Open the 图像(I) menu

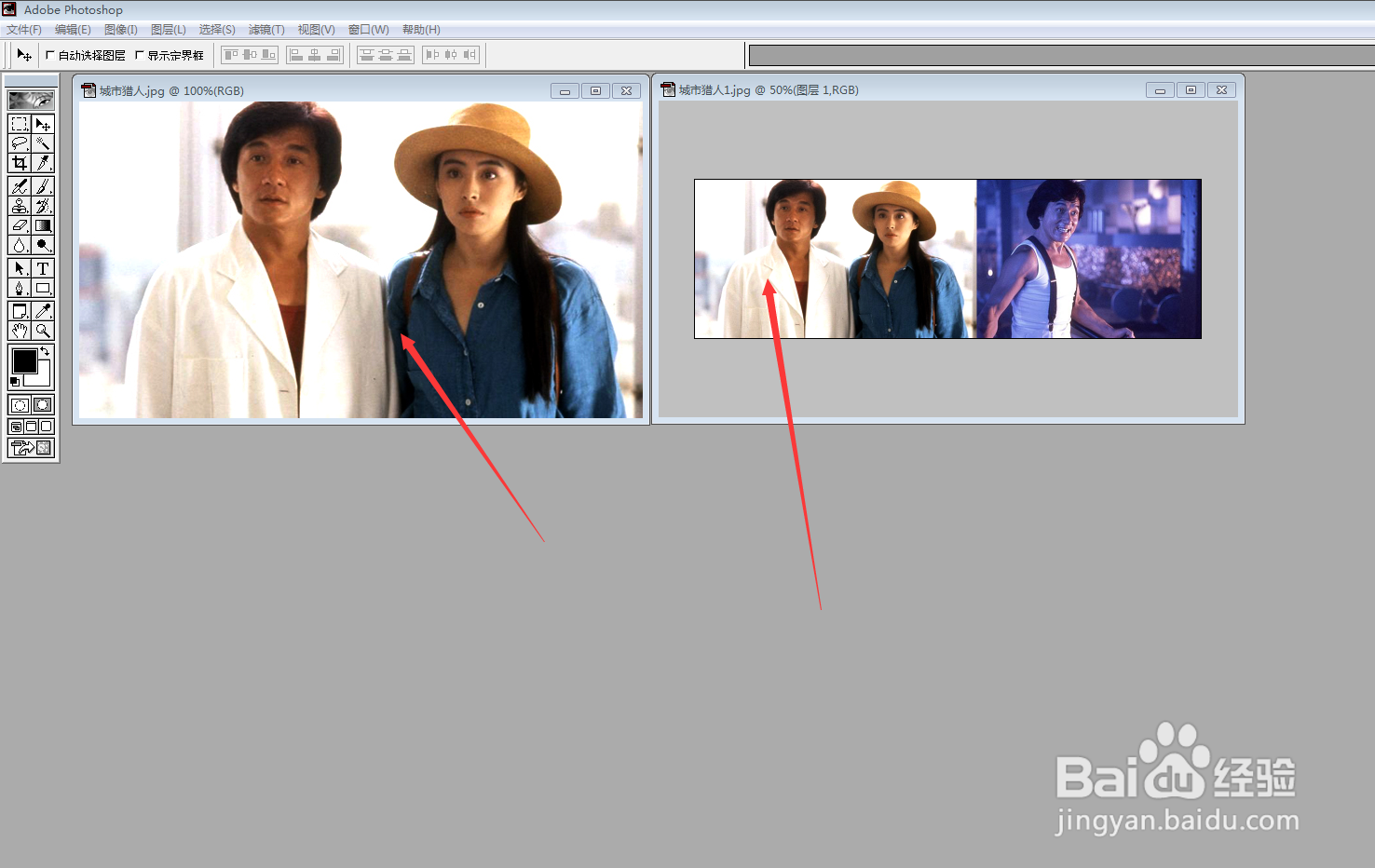click(121, 30)
